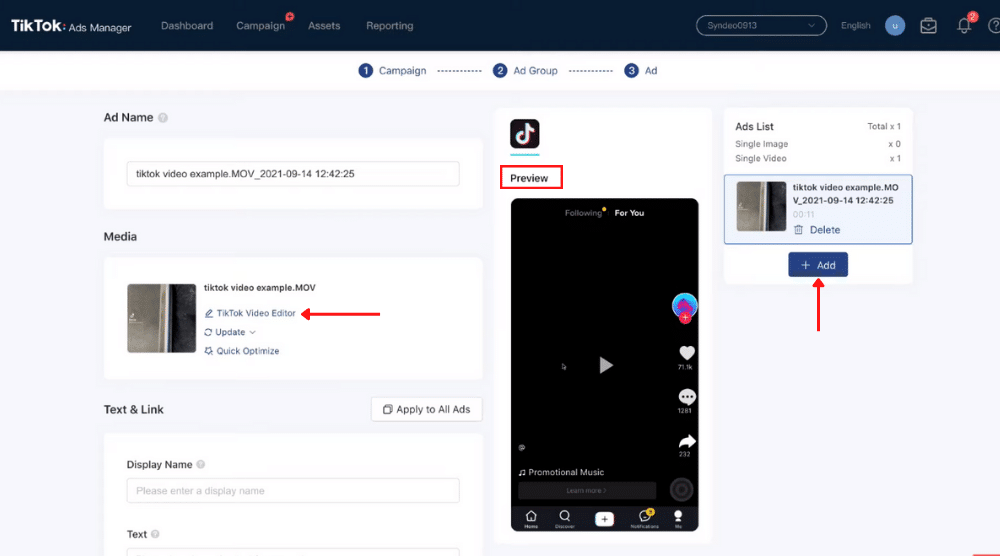Viewport: 1000px width, 556px height.
Task: Click the Add button in Ads List
Action: click(x=818, y=265)
